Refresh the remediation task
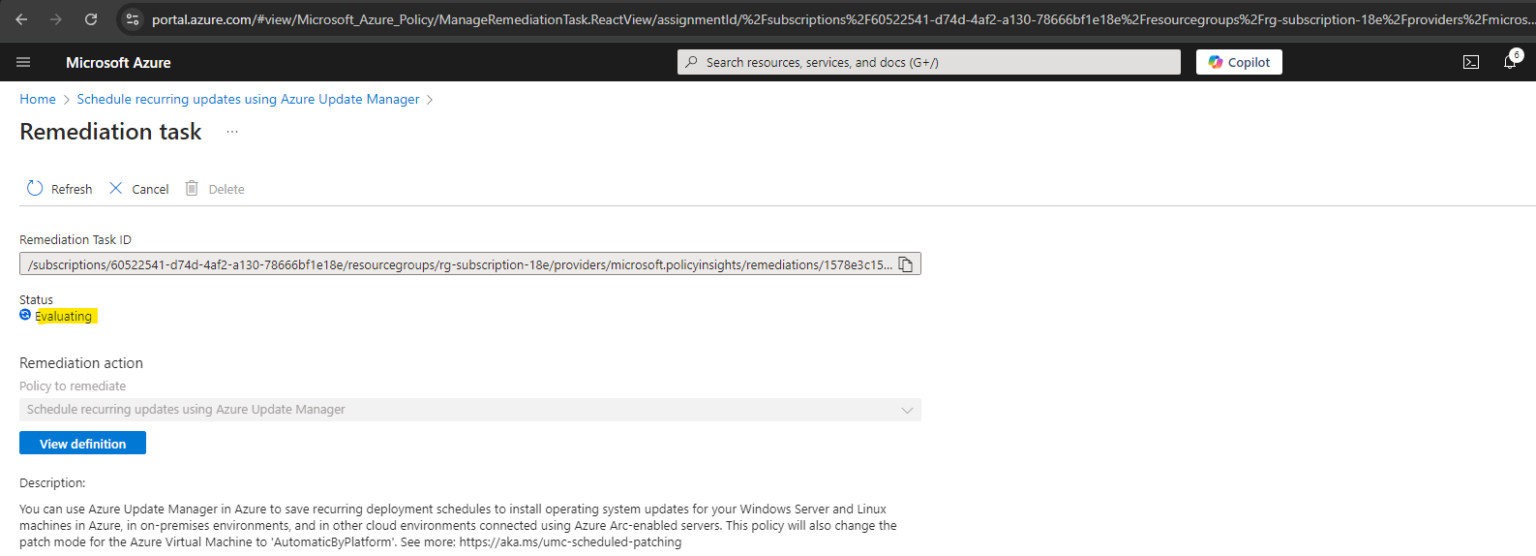This screenshot has height=556, width=1536. pyautogui.click(x=59, y=189)
